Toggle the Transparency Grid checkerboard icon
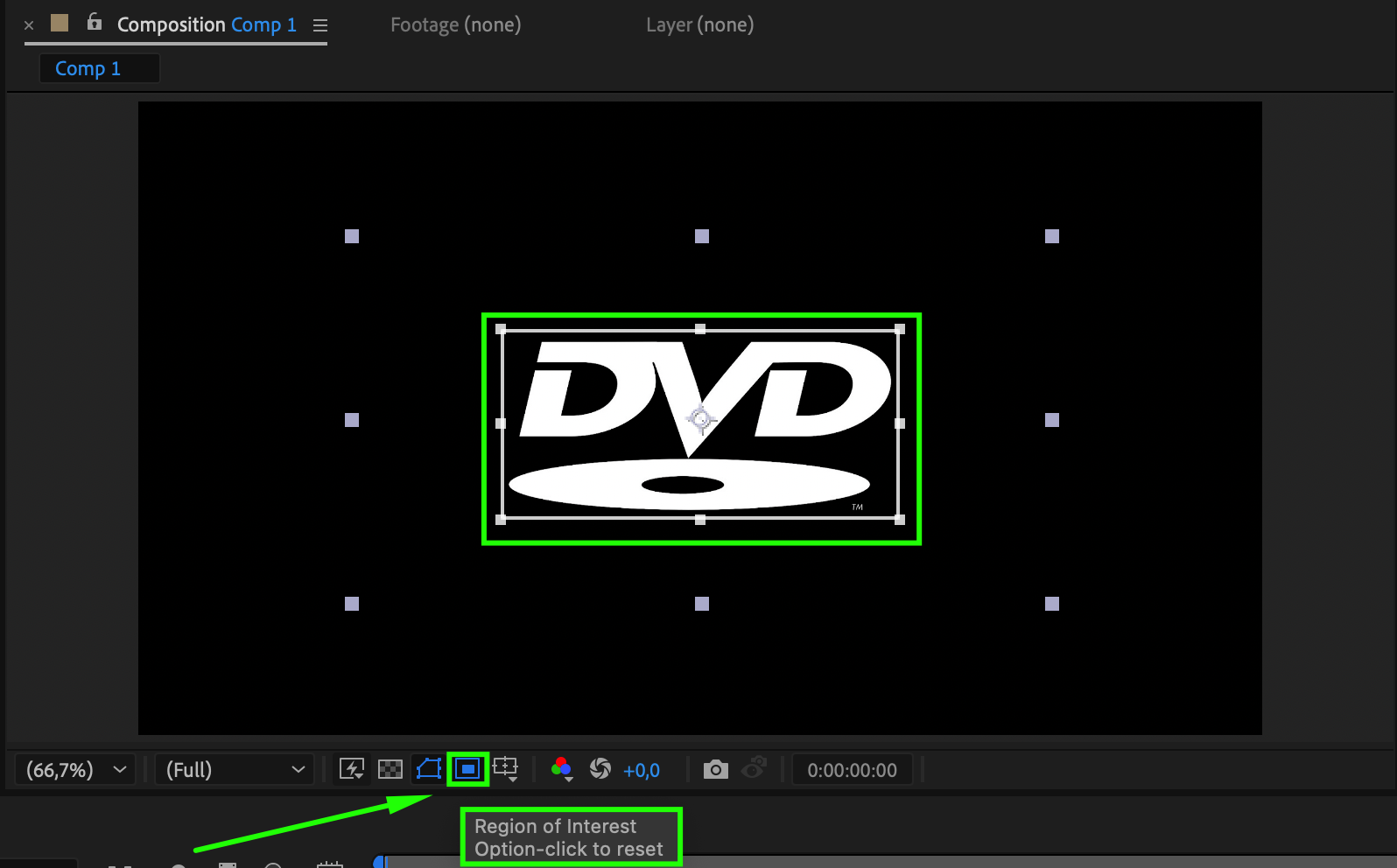Screen dimensions: 1397x868 tap(390, 769)
